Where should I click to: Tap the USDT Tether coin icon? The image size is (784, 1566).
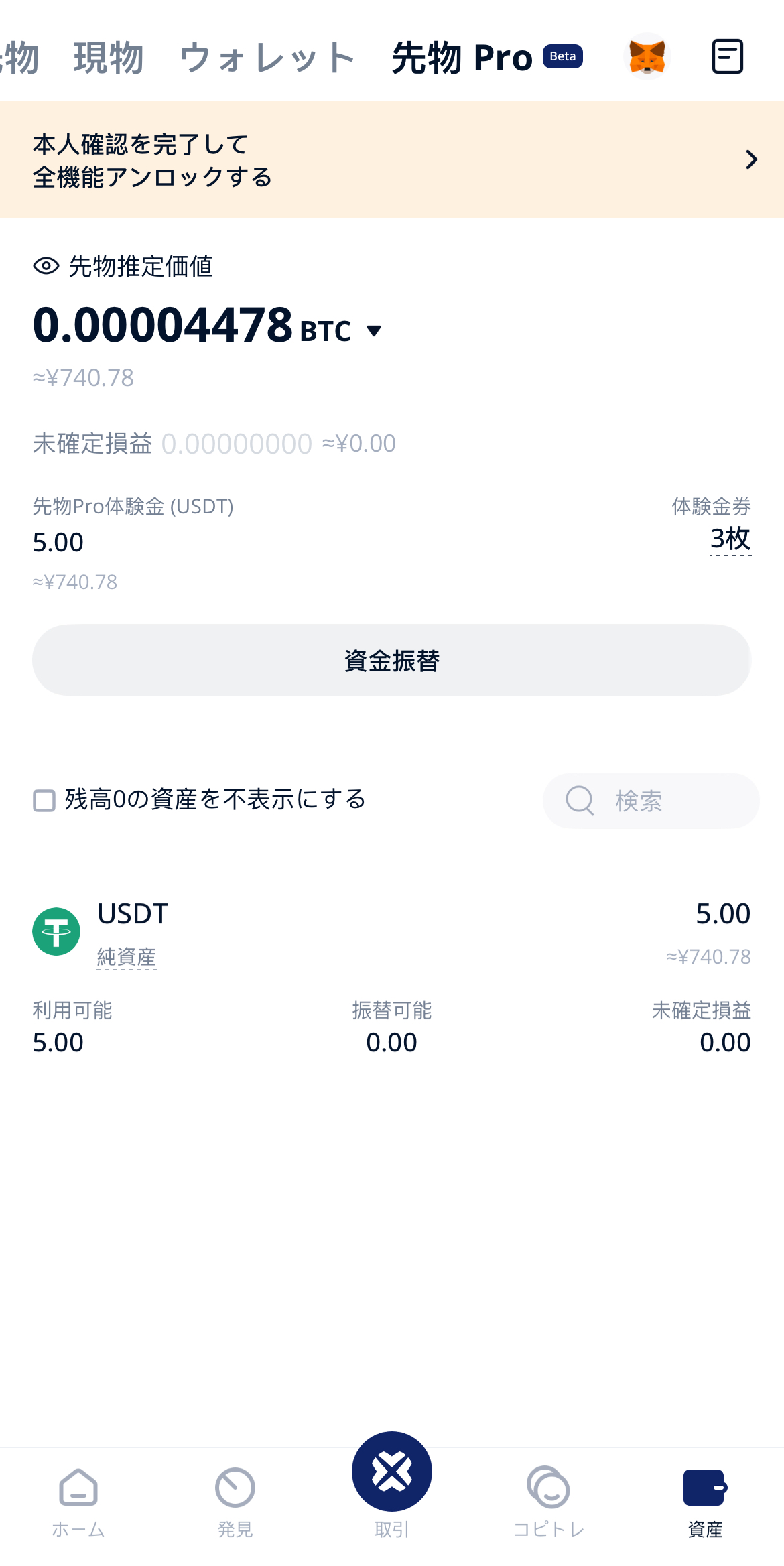[56, 931]
